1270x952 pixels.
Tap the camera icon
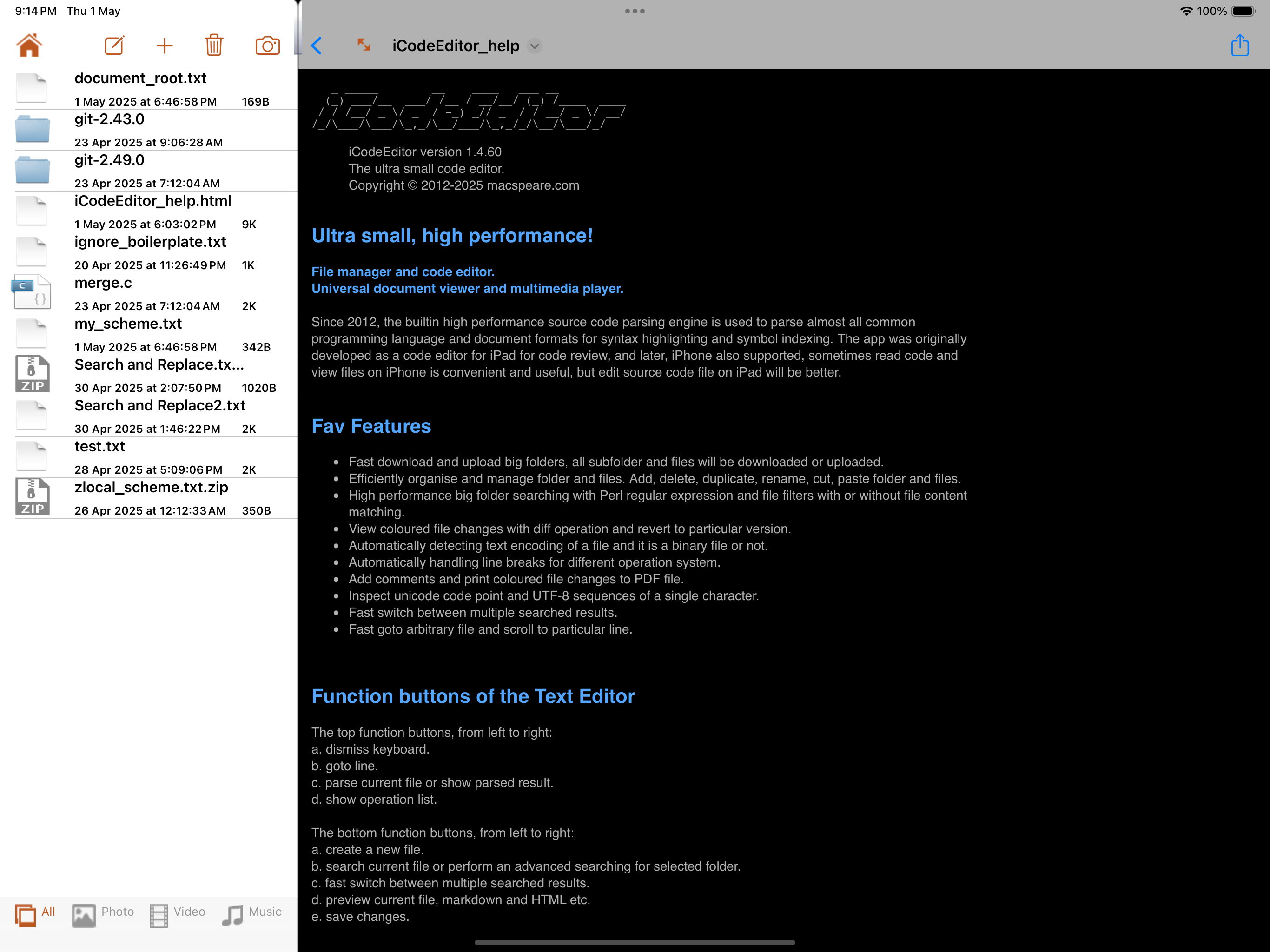point(267,46)
